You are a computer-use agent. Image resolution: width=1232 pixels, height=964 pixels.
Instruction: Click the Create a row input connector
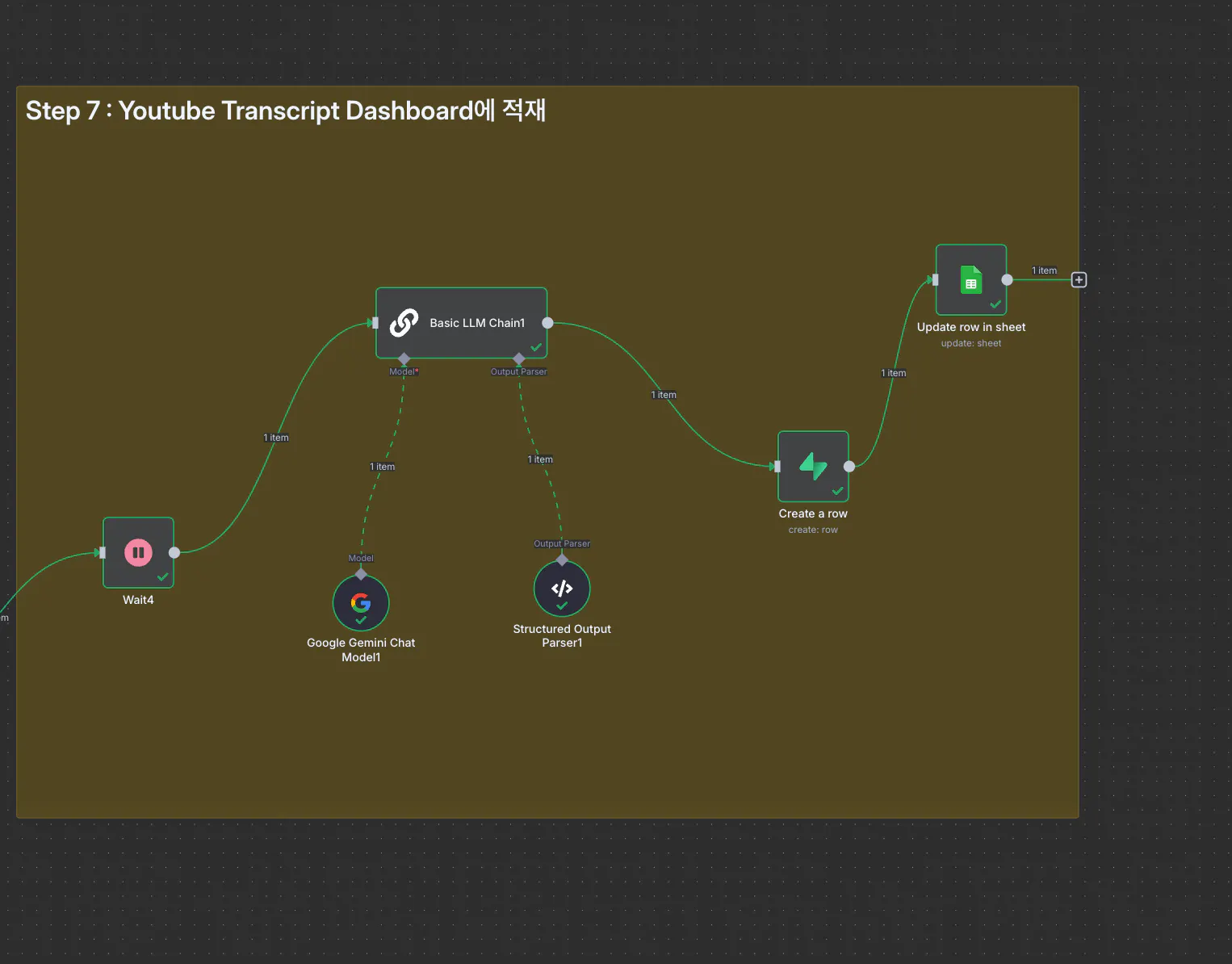click(x=777, y=466)
